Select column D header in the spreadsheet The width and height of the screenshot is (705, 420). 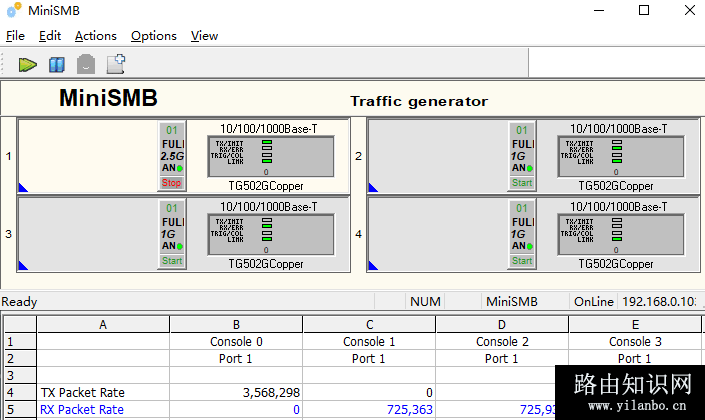click(x=502, y=325)
